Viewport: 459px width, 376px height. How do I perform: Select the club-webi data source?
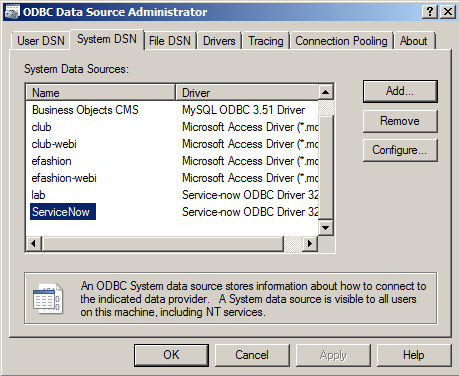[54, 144]
